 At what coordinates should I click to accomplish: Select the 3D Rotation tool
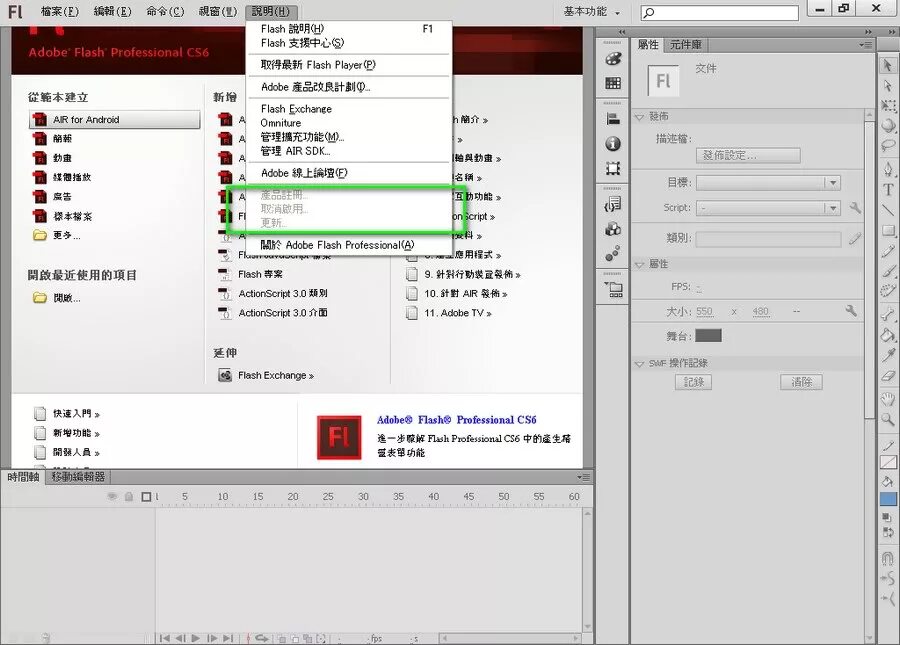888,125
